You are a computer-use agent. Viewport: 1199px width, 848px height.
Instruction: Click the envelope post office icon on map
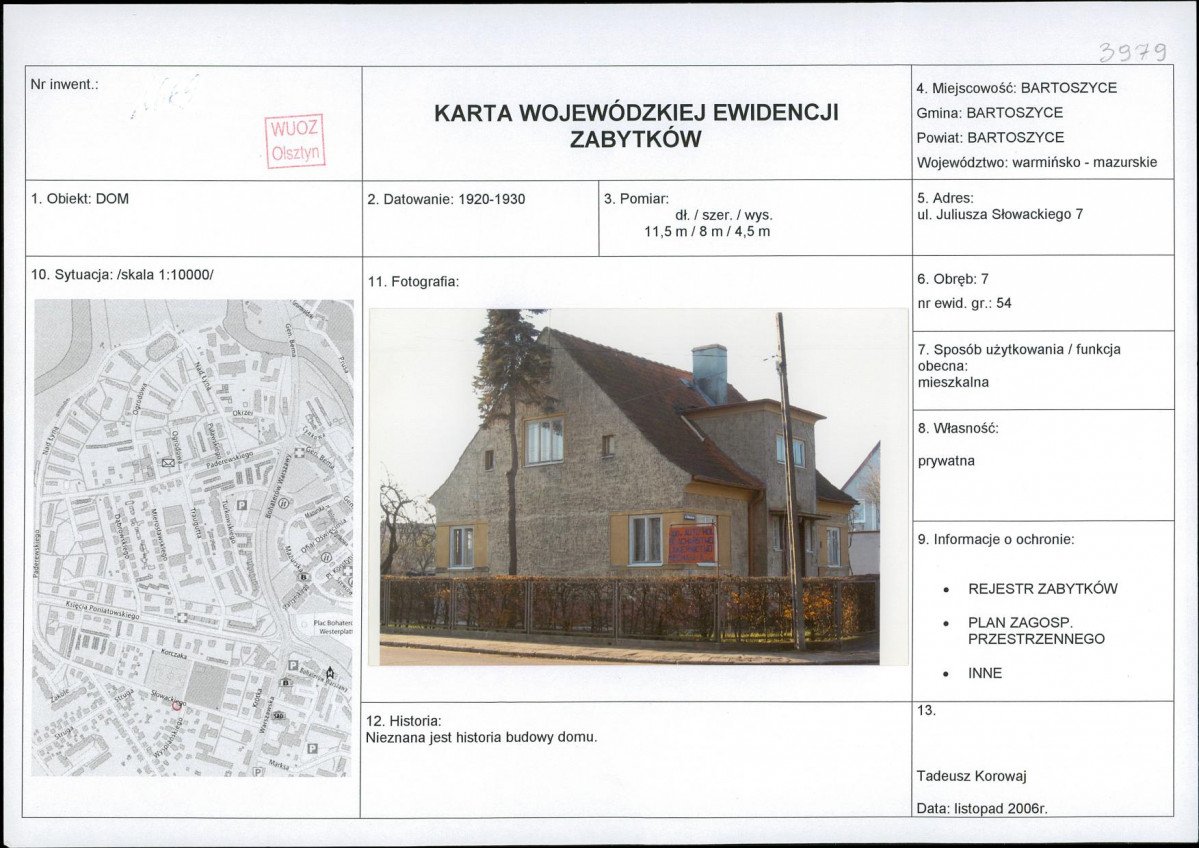click(x=168, y=463)
